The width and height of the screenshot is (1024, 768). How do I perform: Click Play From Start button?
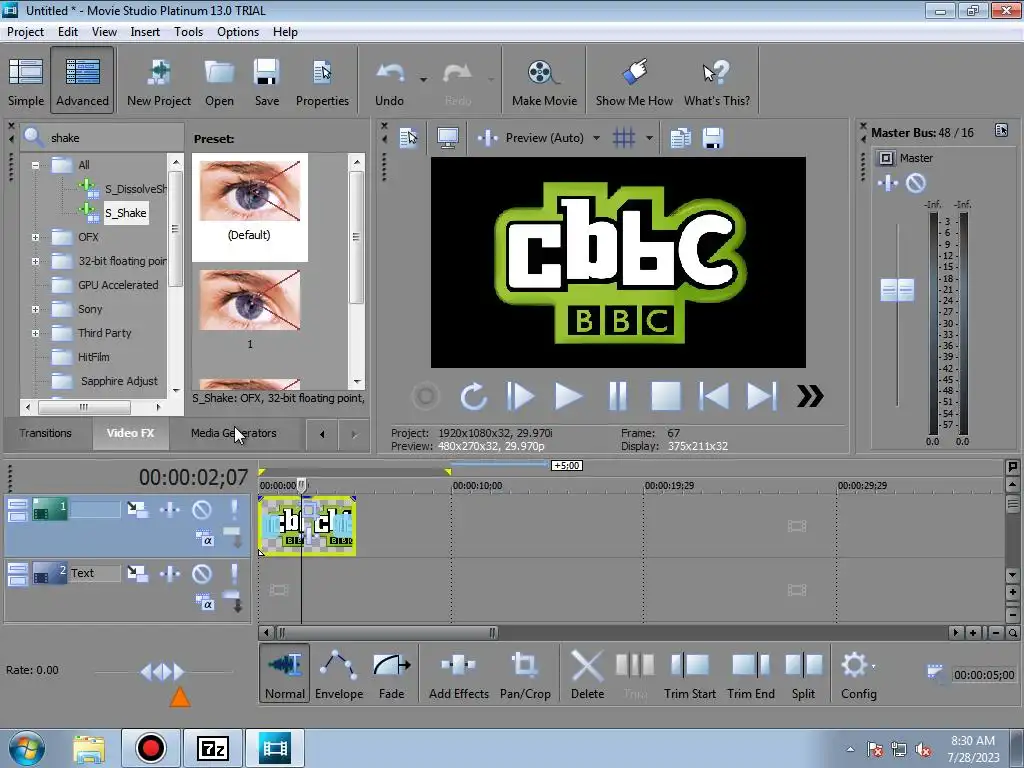pos(520,396)
